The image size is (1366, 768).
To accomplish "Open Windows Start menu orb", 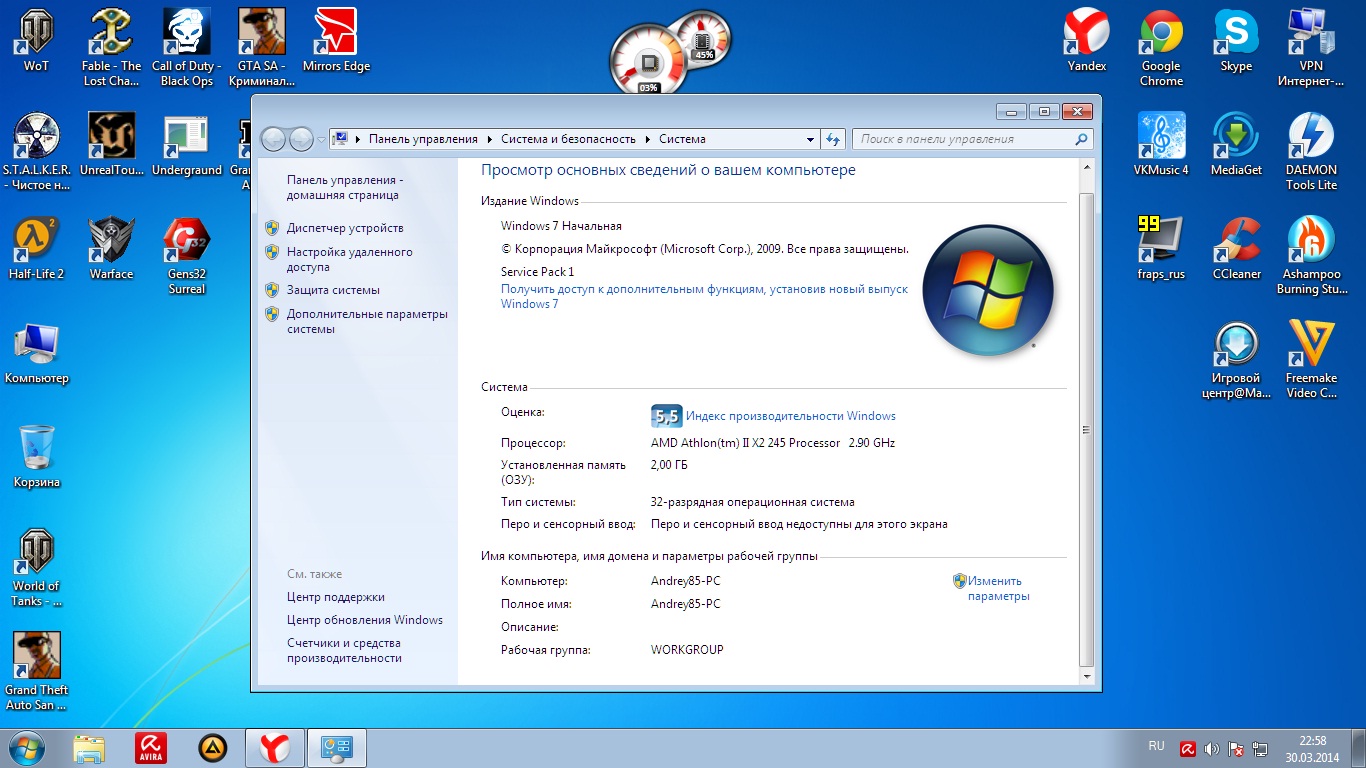I will (29, 748).
